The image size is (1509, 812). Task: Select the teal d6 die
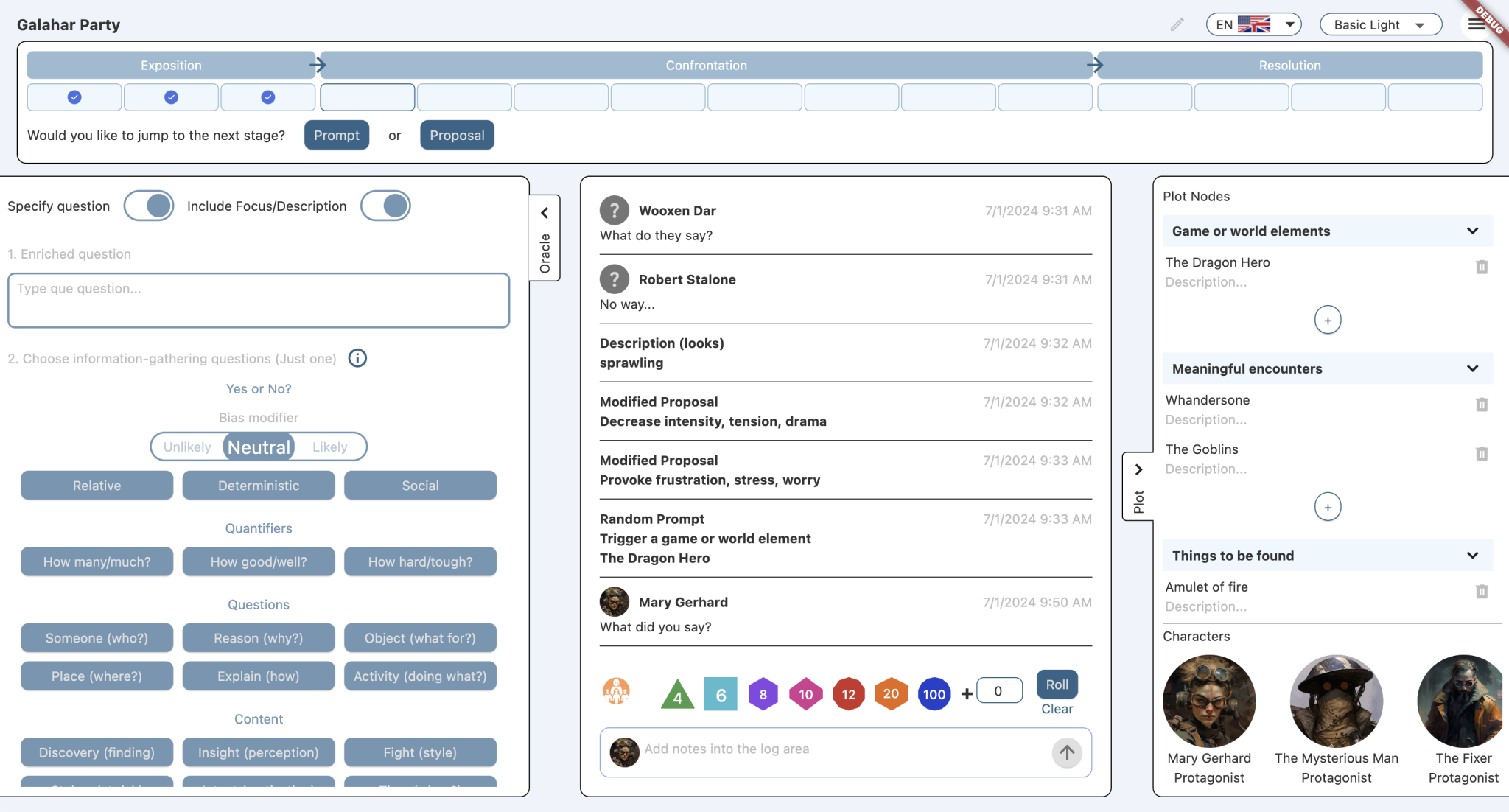[x=721, y=694]
